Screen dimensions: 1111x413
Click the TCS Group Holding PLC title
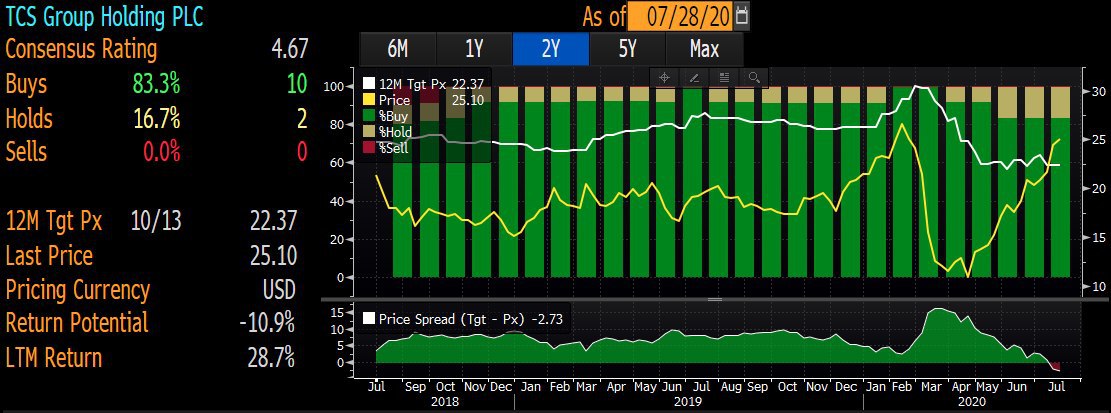(104, 17)
